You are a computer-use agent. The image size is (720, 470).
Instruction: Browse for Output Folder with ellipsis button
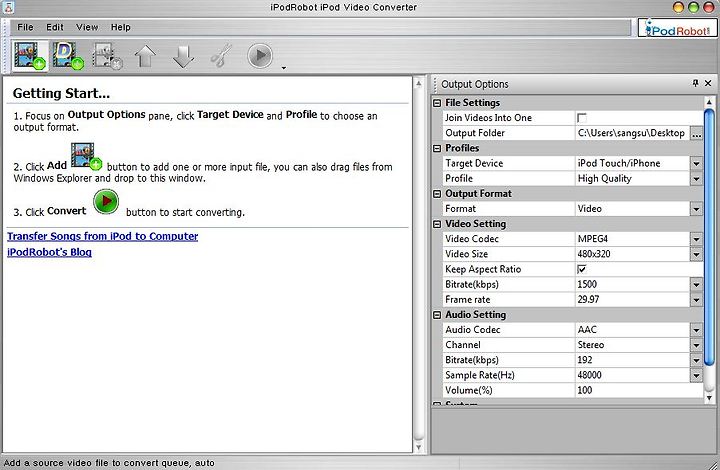[x=697, y=133]
